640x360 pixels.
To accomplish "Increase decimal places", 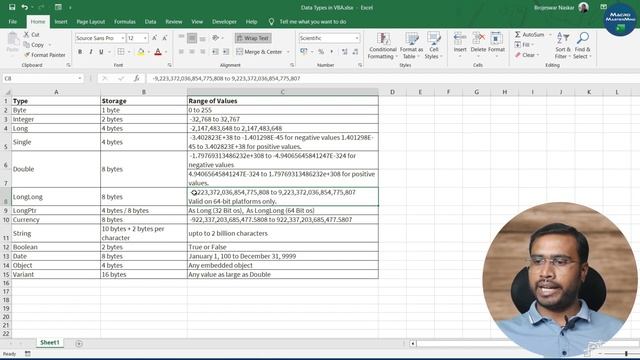I will (344, 52).
